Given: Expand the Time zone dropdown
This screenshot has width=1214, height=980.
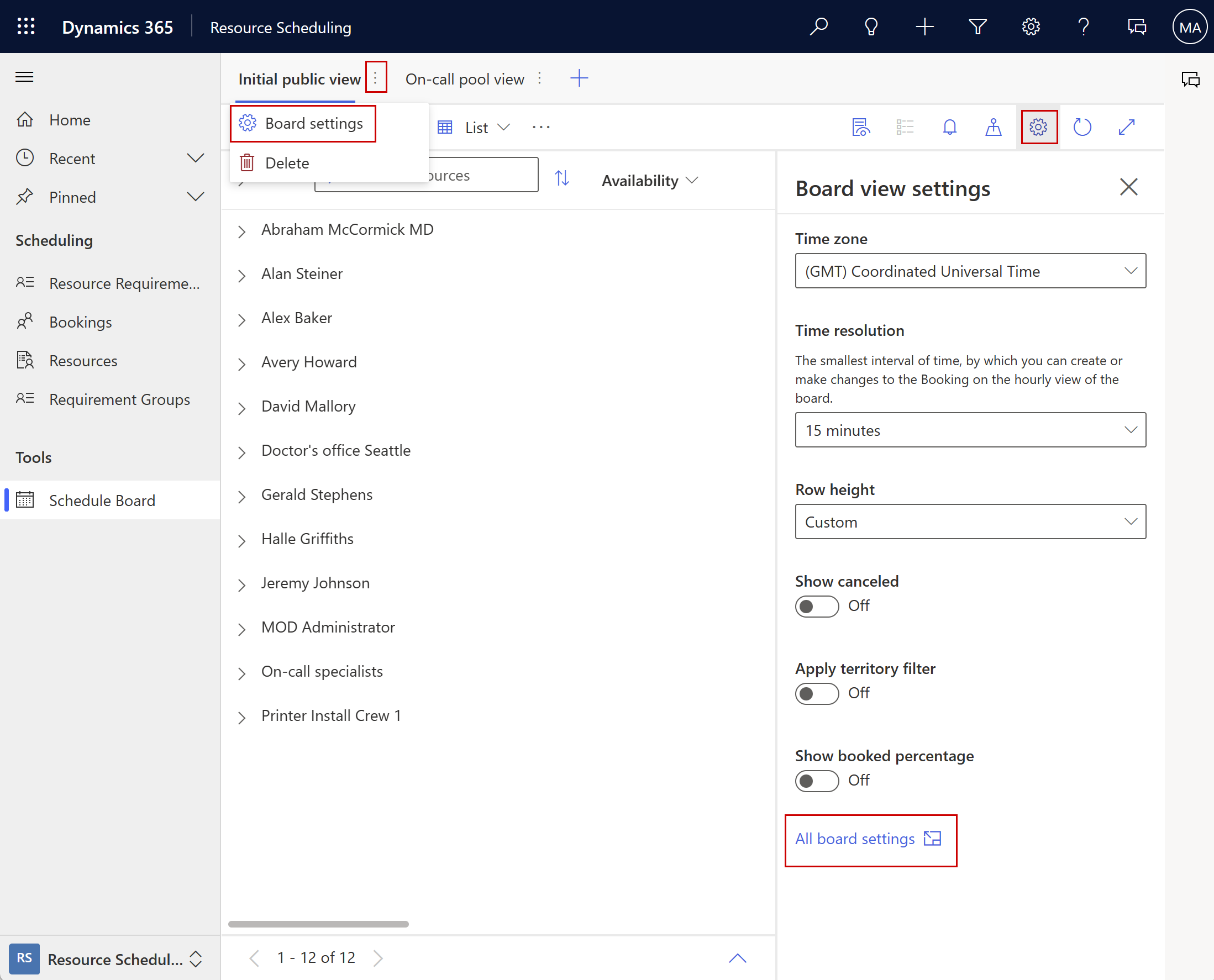Looking at the screenshot, I should [1128, 271].
